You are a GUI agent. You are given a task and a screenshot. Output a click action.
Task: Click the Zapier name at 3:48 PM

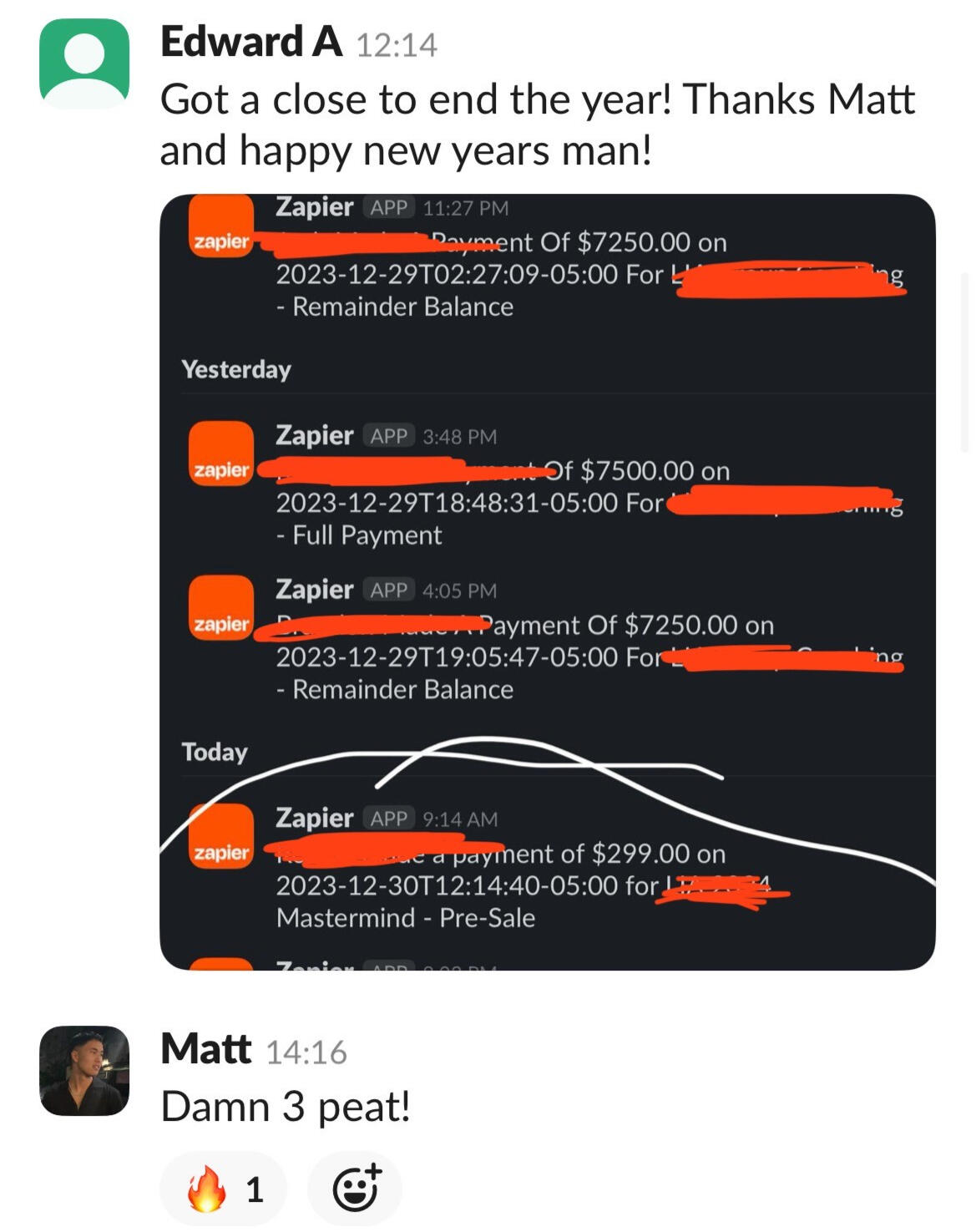coord(315,436)
